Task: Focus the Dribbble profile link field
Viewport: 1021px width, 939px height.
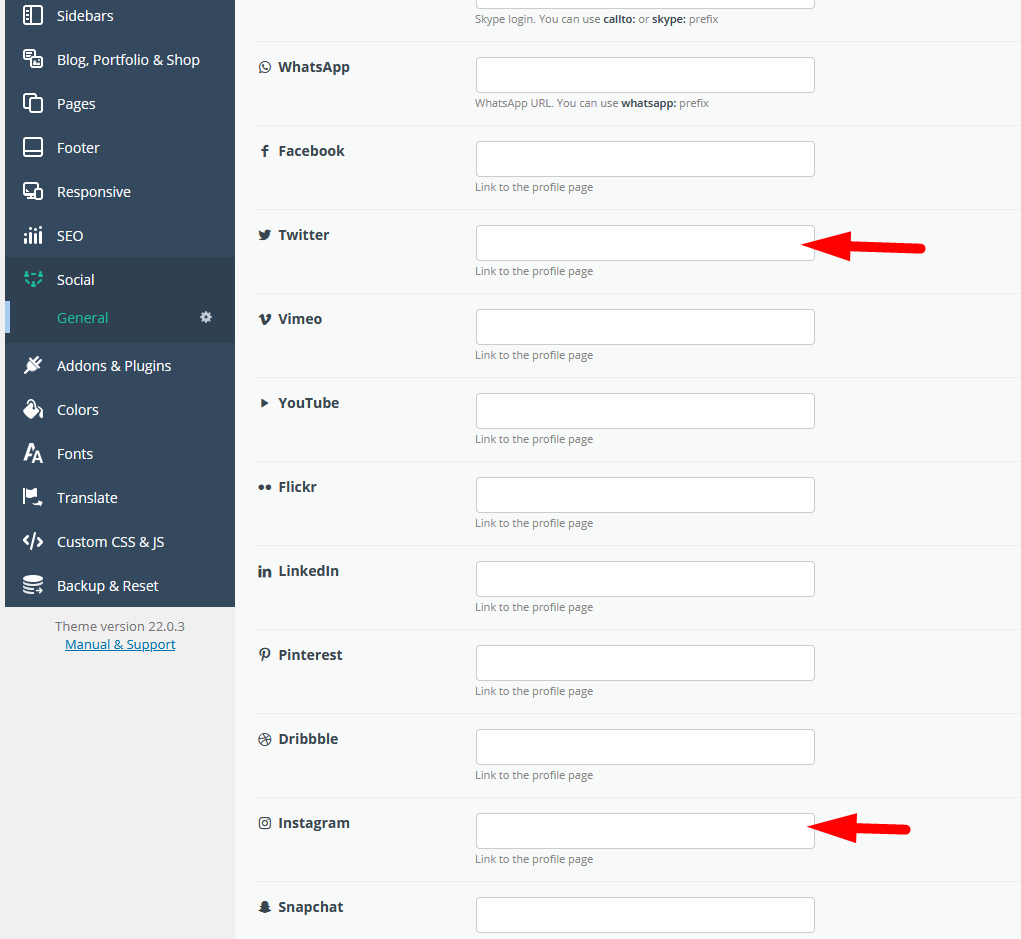Action: click(x=645, y=747)
